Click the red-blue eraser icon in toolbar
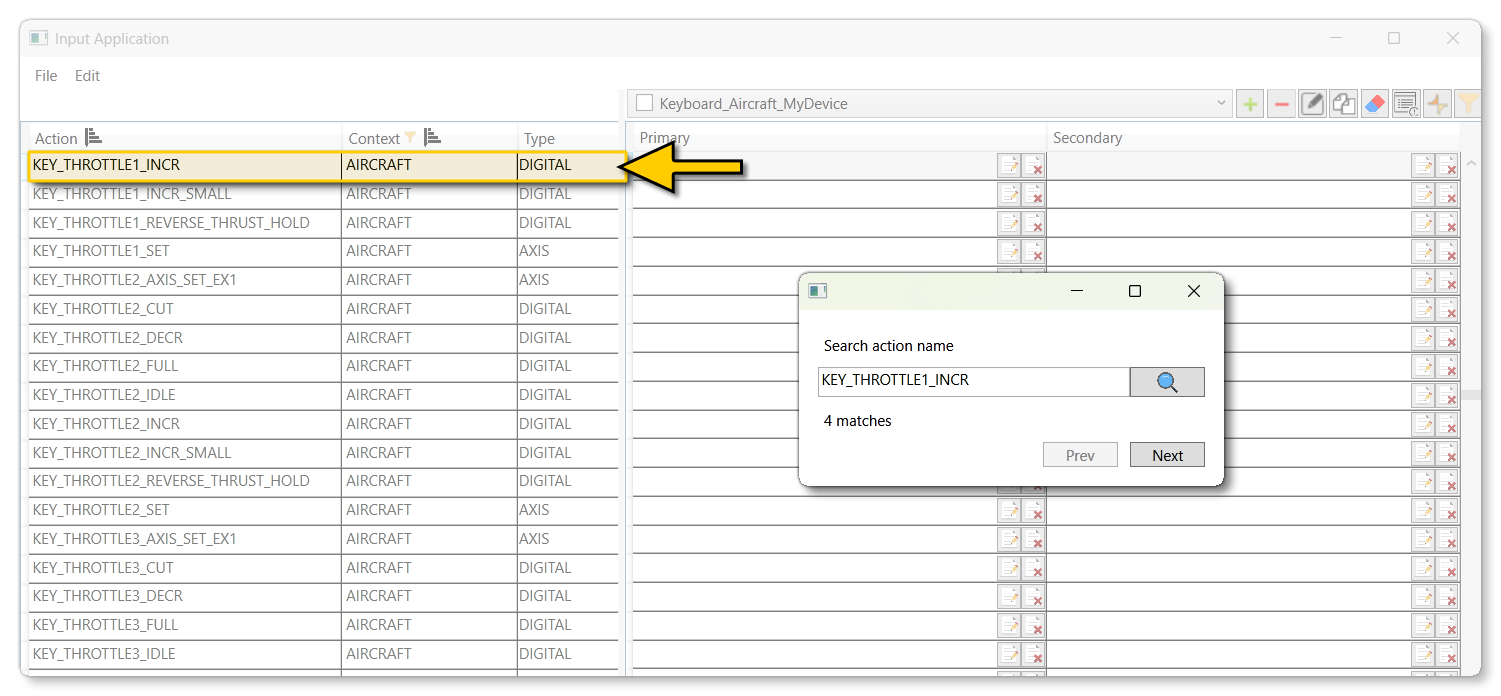 coord(1374,104)
